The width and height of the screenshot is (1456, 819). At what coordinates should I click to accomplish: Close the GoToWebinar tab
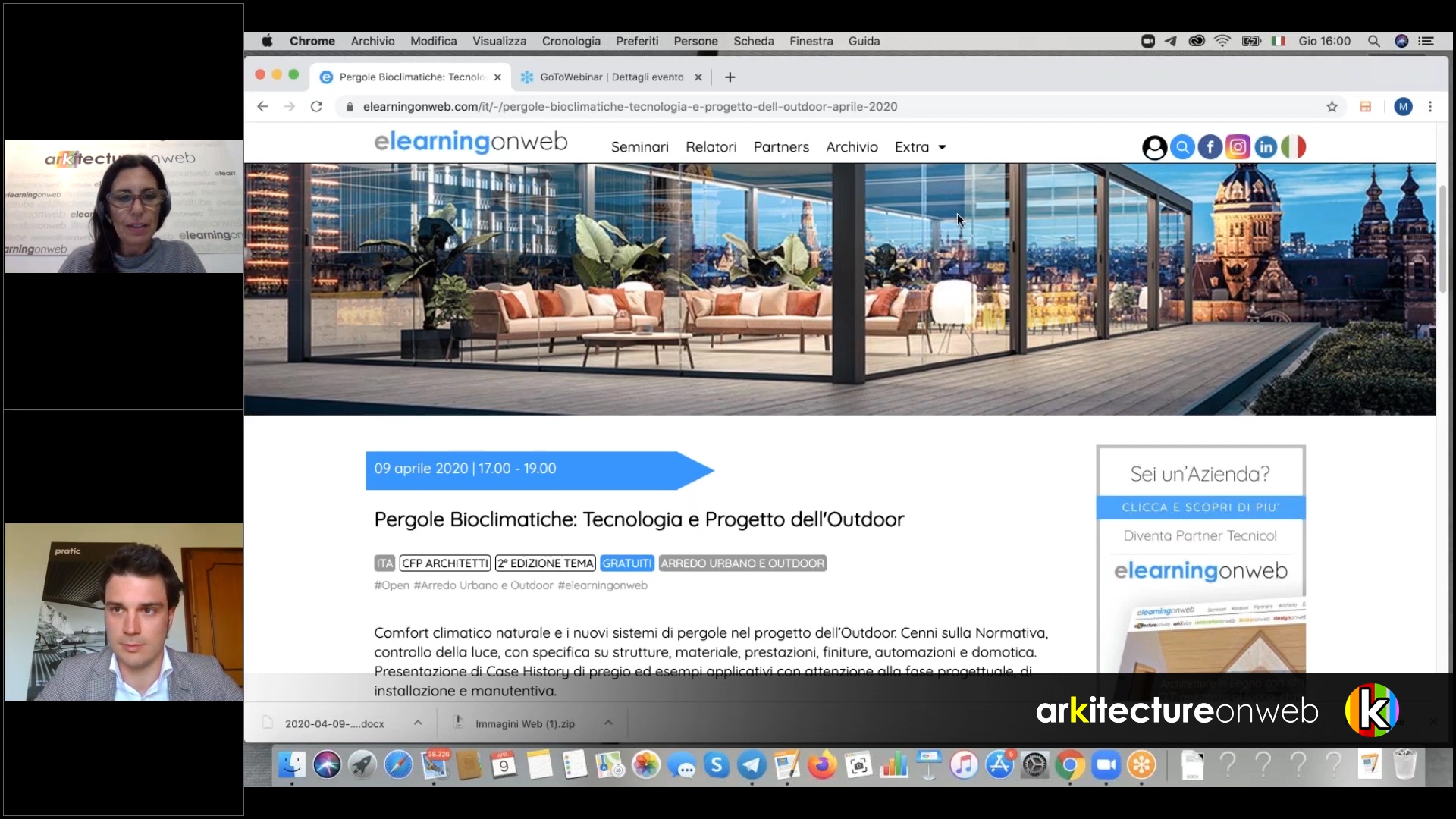coord(698,77)
